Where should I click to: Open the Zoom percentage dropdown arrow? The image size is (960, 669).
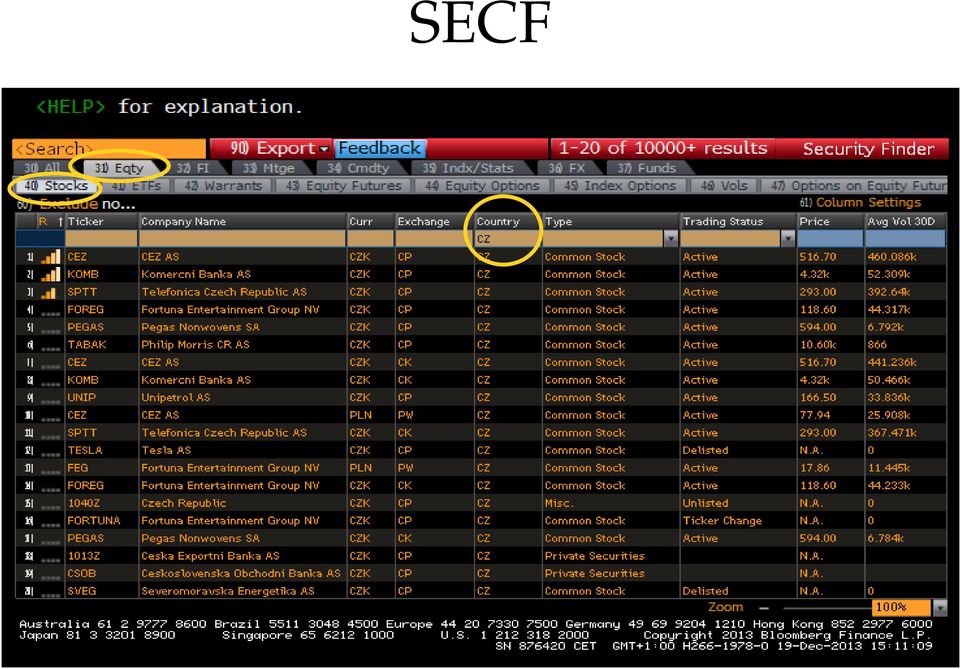939,607
